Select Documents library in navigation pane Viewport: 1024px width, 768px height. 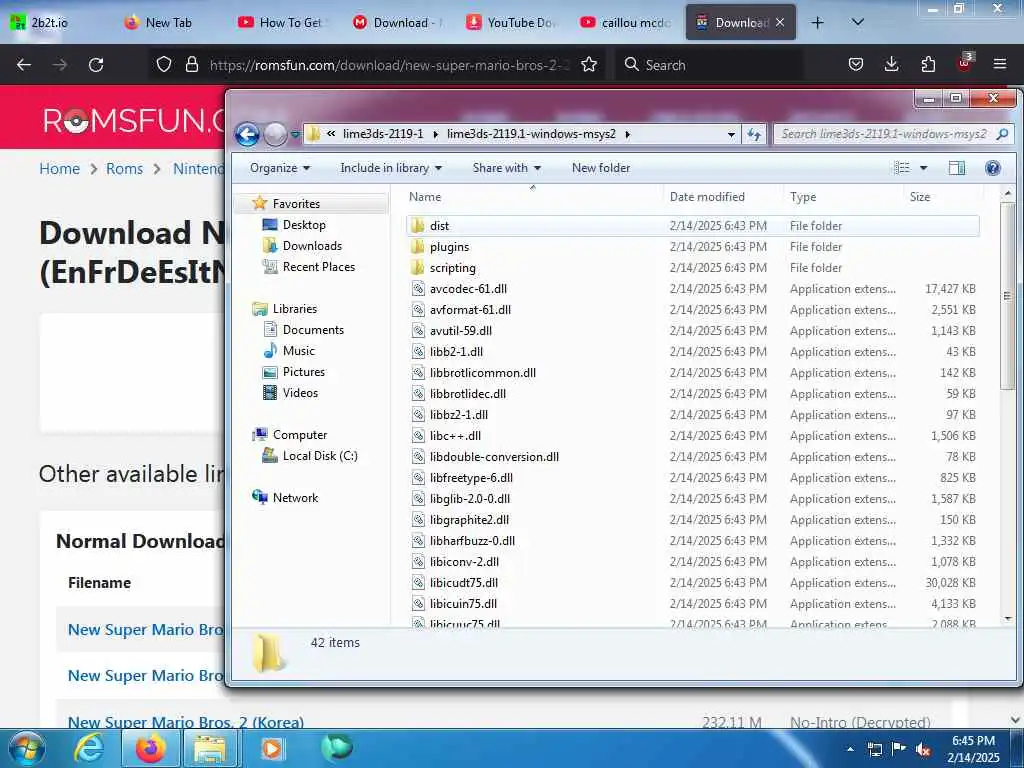[x=313, y=330]
